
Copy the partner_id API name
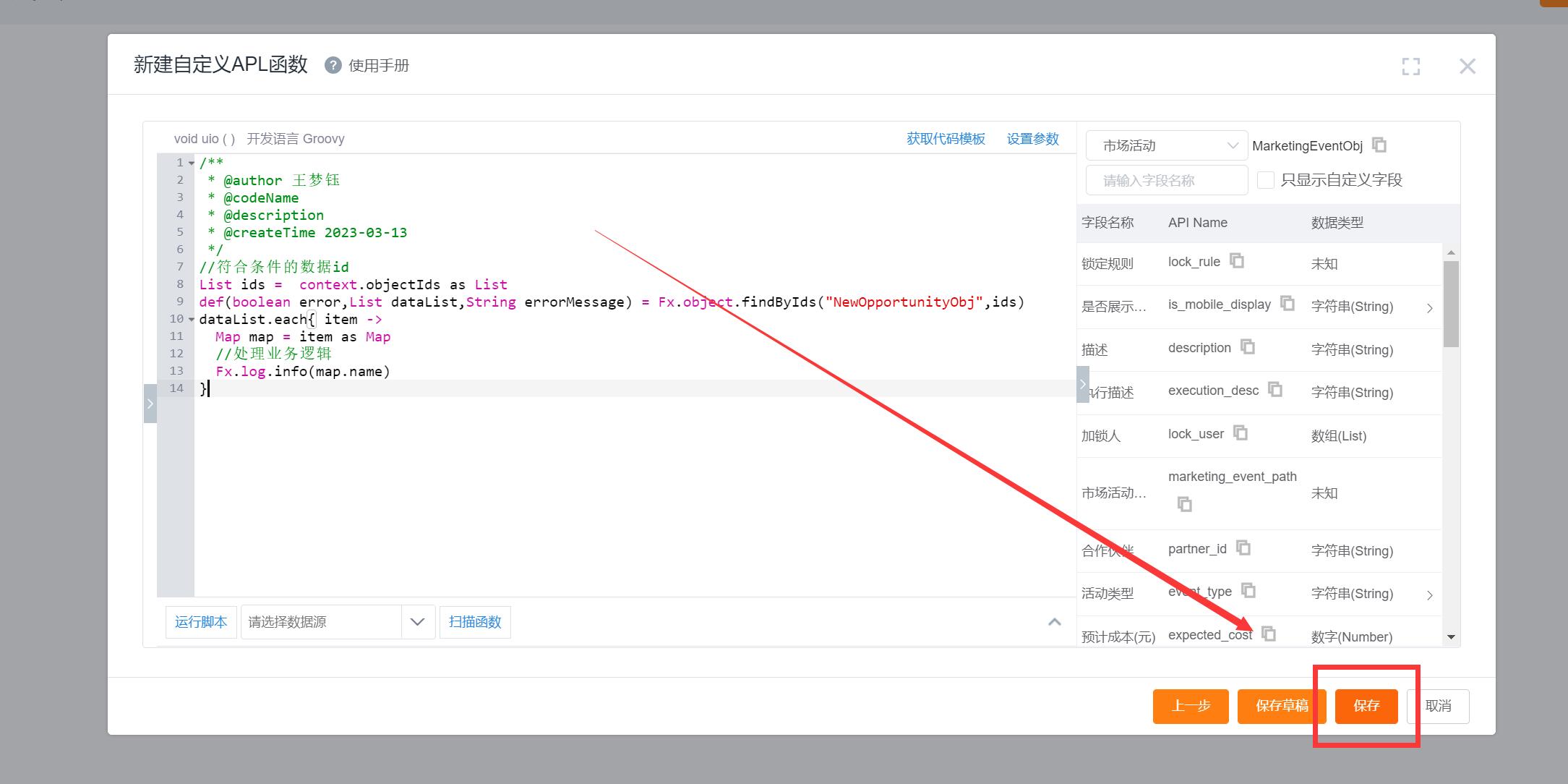[x=1243, y=547]
